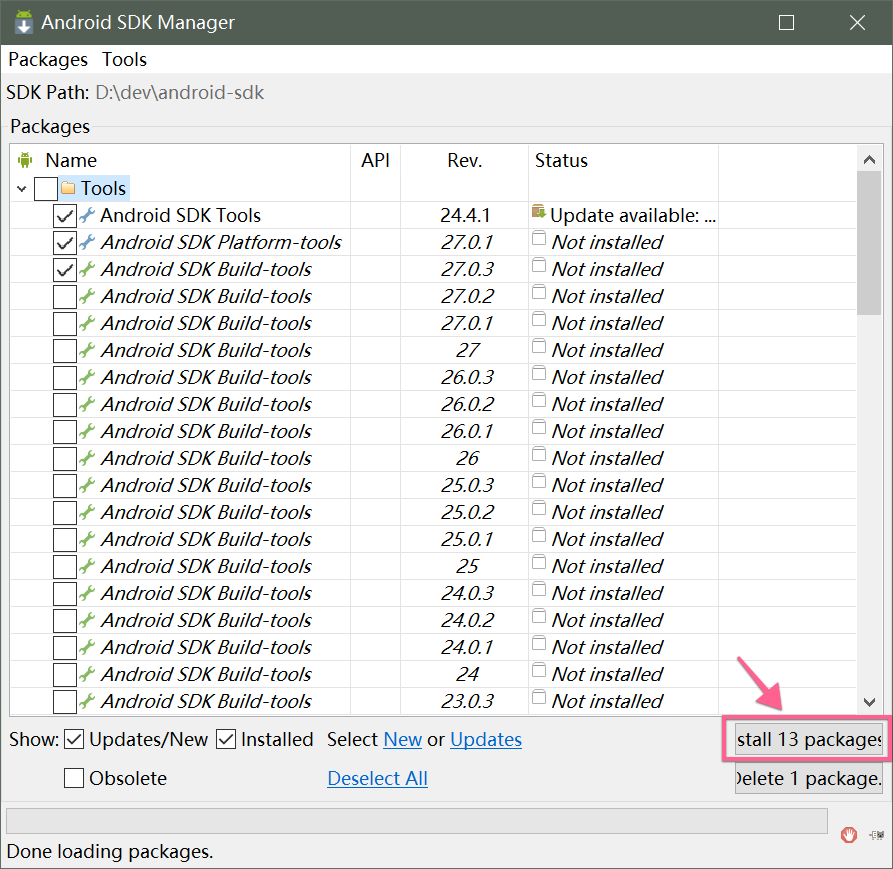Click the wrench icon beside Android SDK Platform-tools
Image resolution: width=893 pixels, height=869 pixels.
pos(87,242)
